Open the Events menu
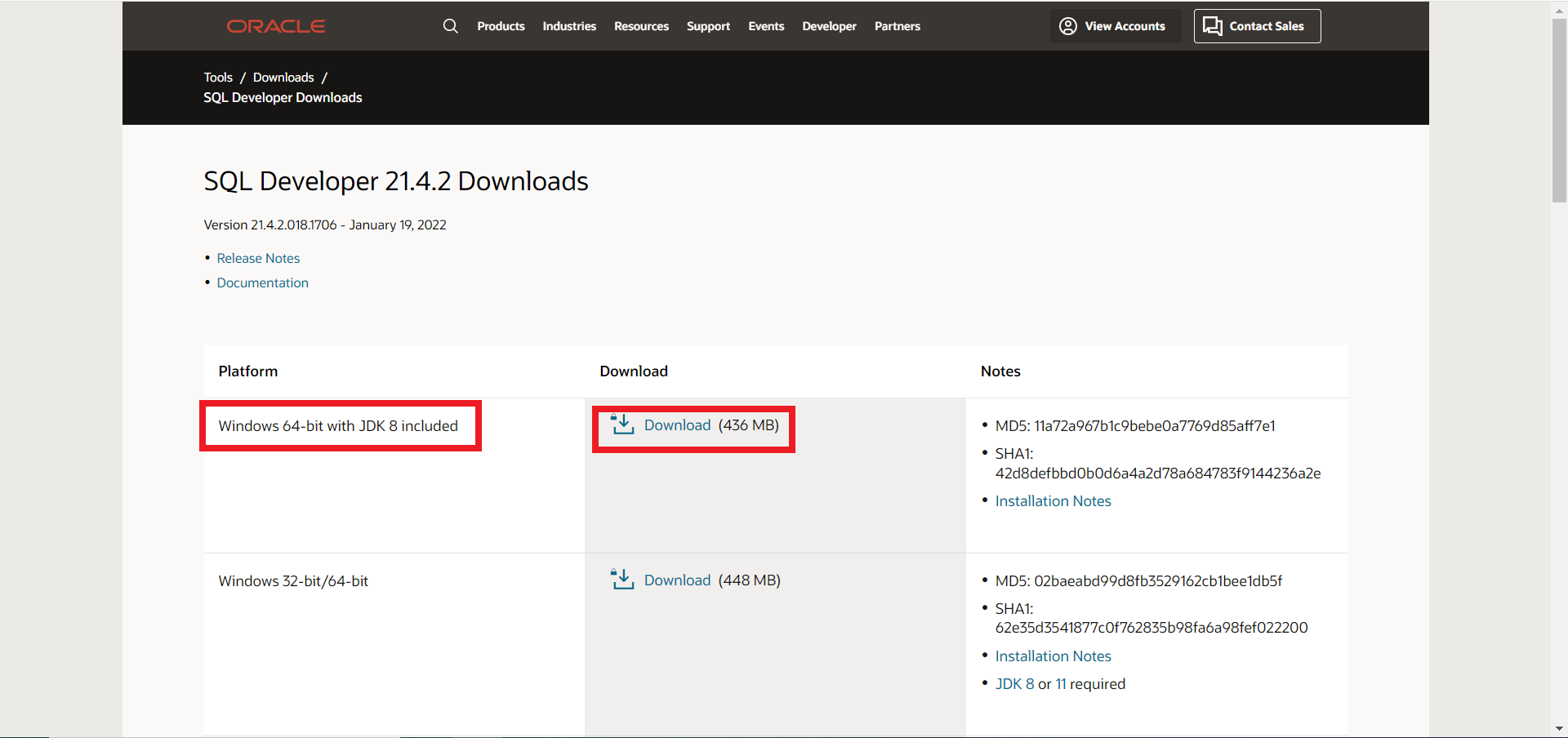Screen dimensions: 1568x738 (766, 26)
